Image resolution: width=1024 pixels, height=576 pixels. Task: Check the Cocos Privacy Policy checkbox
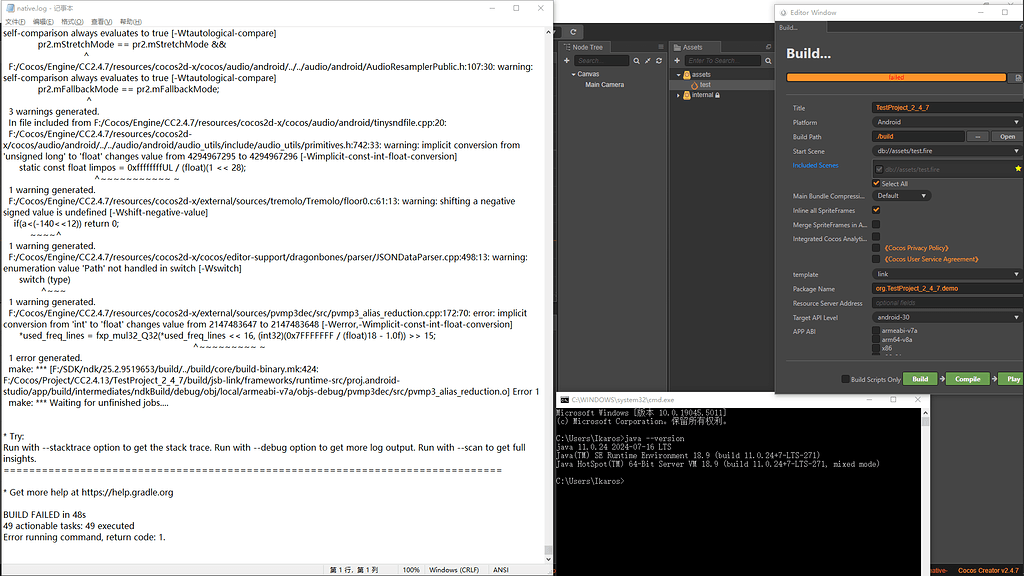click(876, 248)
